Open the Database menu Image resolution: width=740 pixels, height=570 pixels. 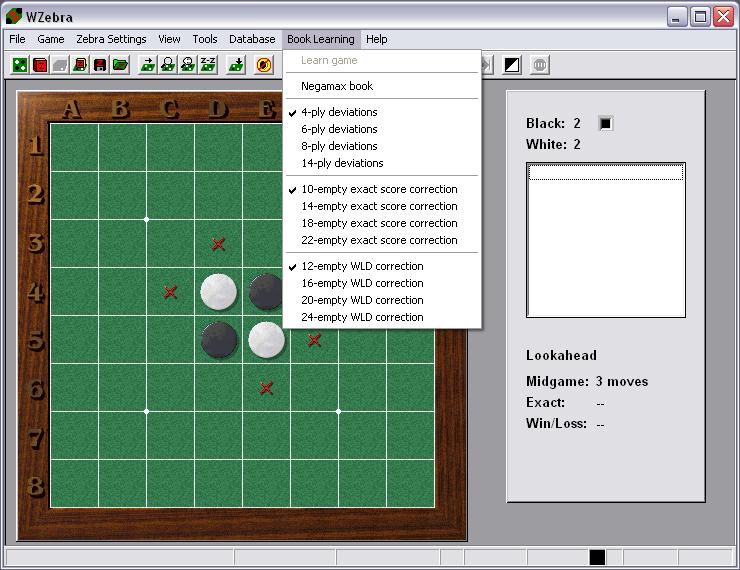point(252,39)
